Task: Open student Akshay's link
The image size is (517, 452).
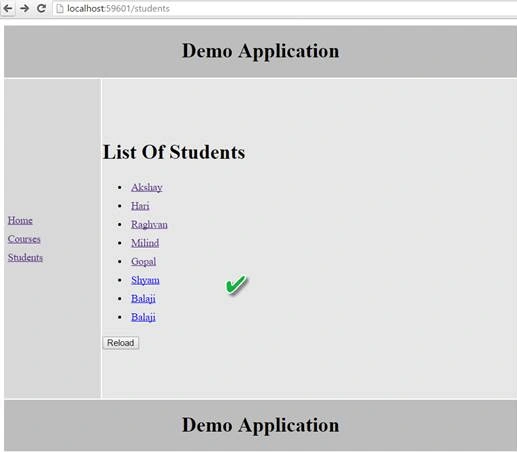Action: [x=147, y=187]
